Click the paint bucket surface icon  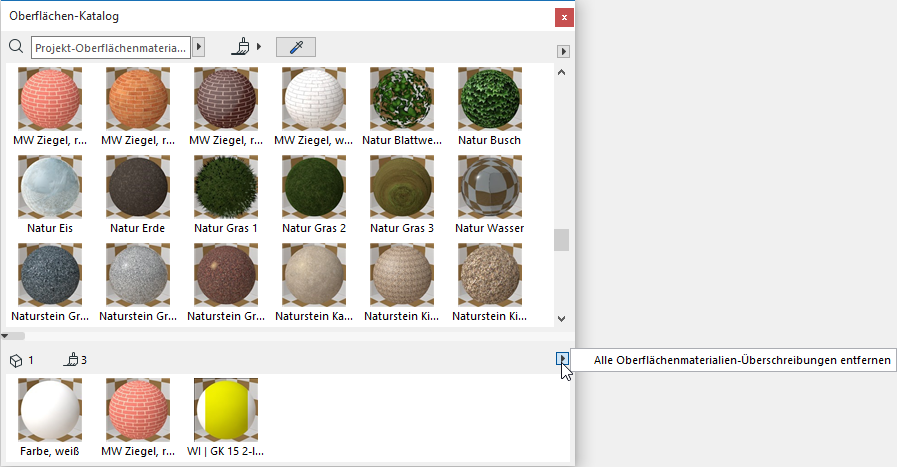pyautogui.click(x=241, y=47)
